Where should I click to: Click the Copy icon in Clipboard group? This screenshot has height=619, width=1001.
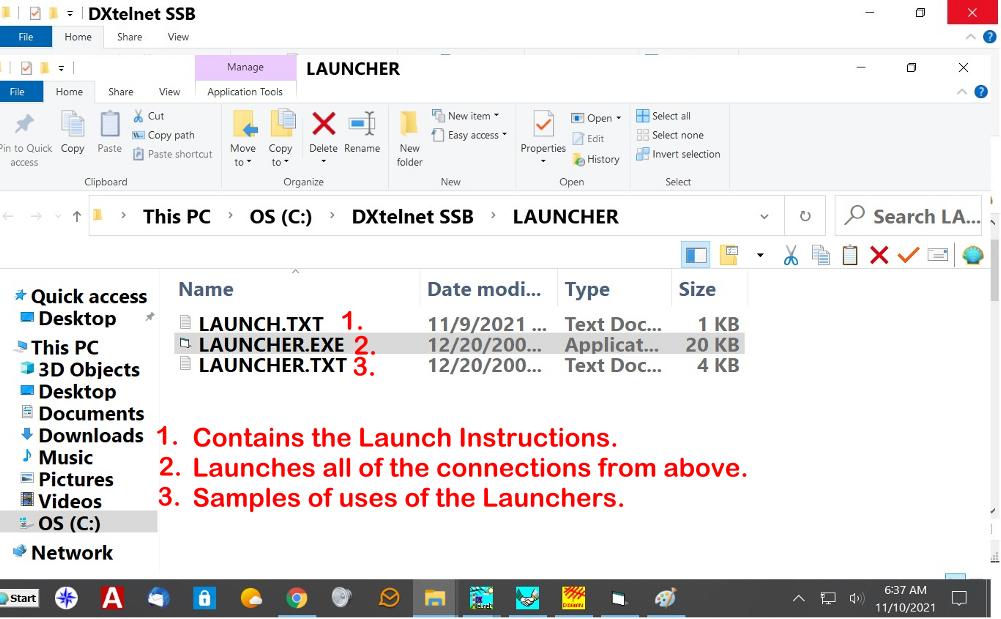point(72,124)
